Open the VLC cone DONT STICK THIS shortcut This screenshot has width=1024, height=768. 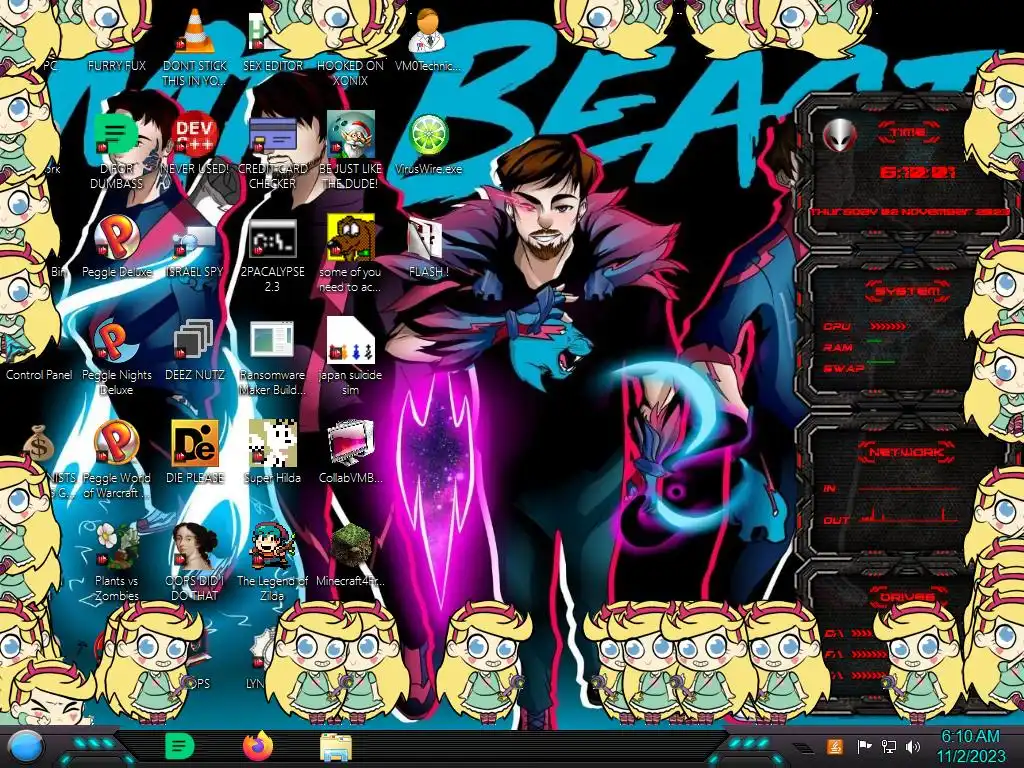point(195,46)
